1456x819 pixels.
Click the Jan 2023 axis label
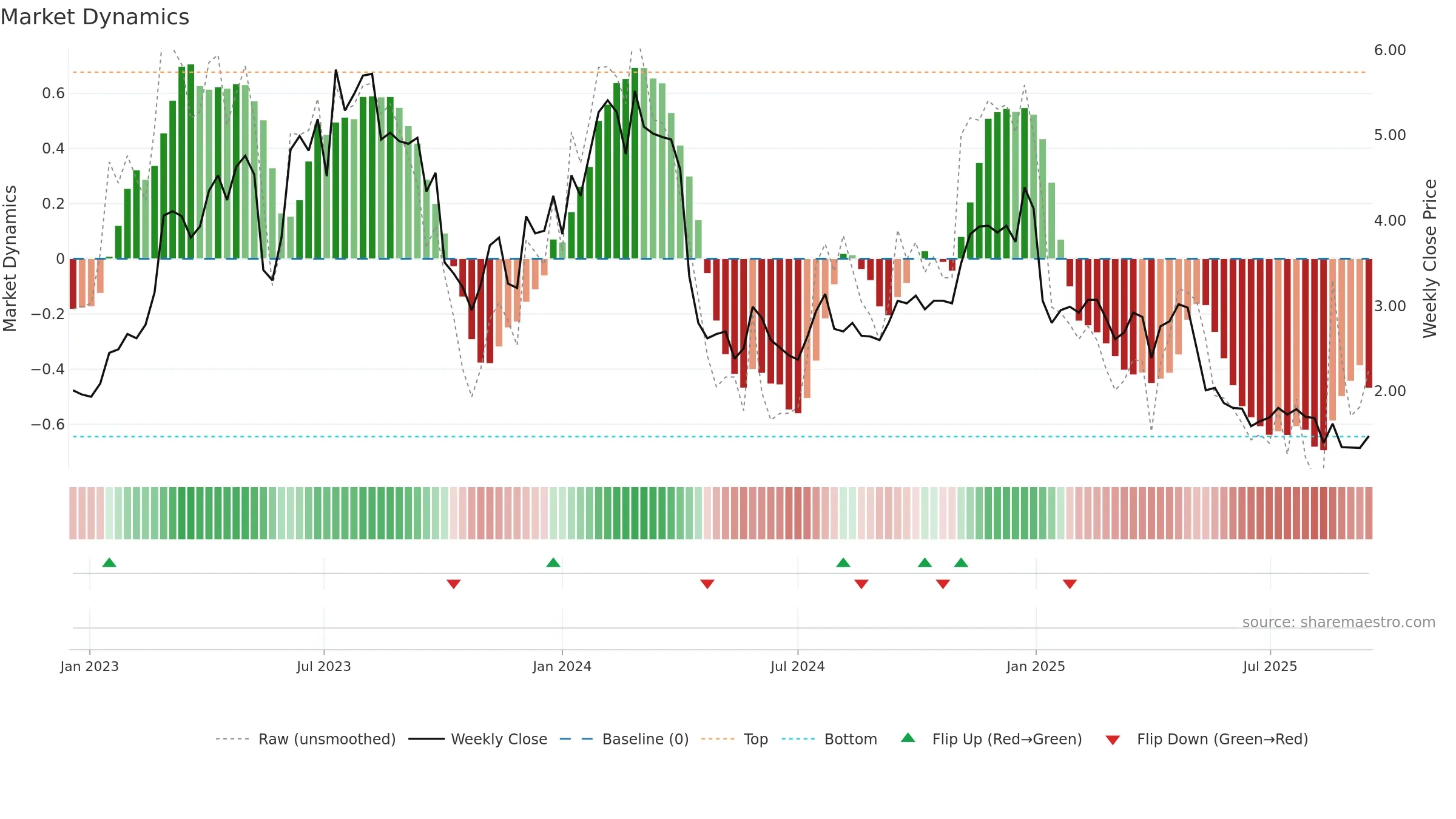(90, 666)
